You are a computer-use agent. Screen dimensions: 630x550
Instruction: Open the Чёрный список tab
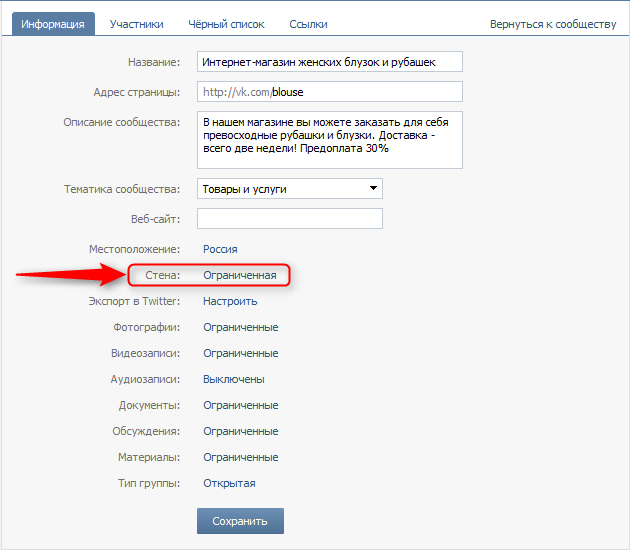226,24
